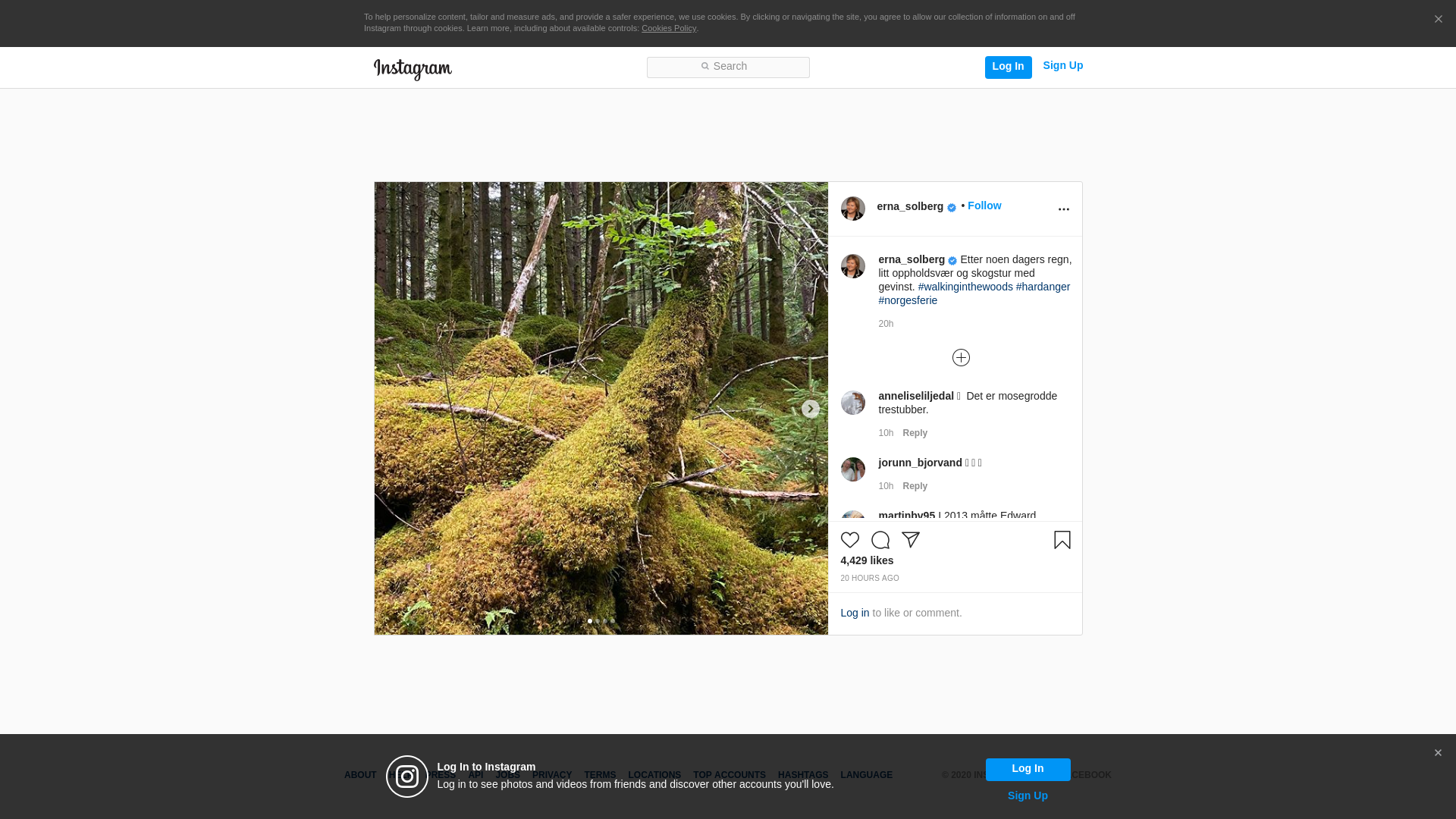1456x819 pixels.
Task: Save post with bookmark icon
Action: (x=1062, y=540)
